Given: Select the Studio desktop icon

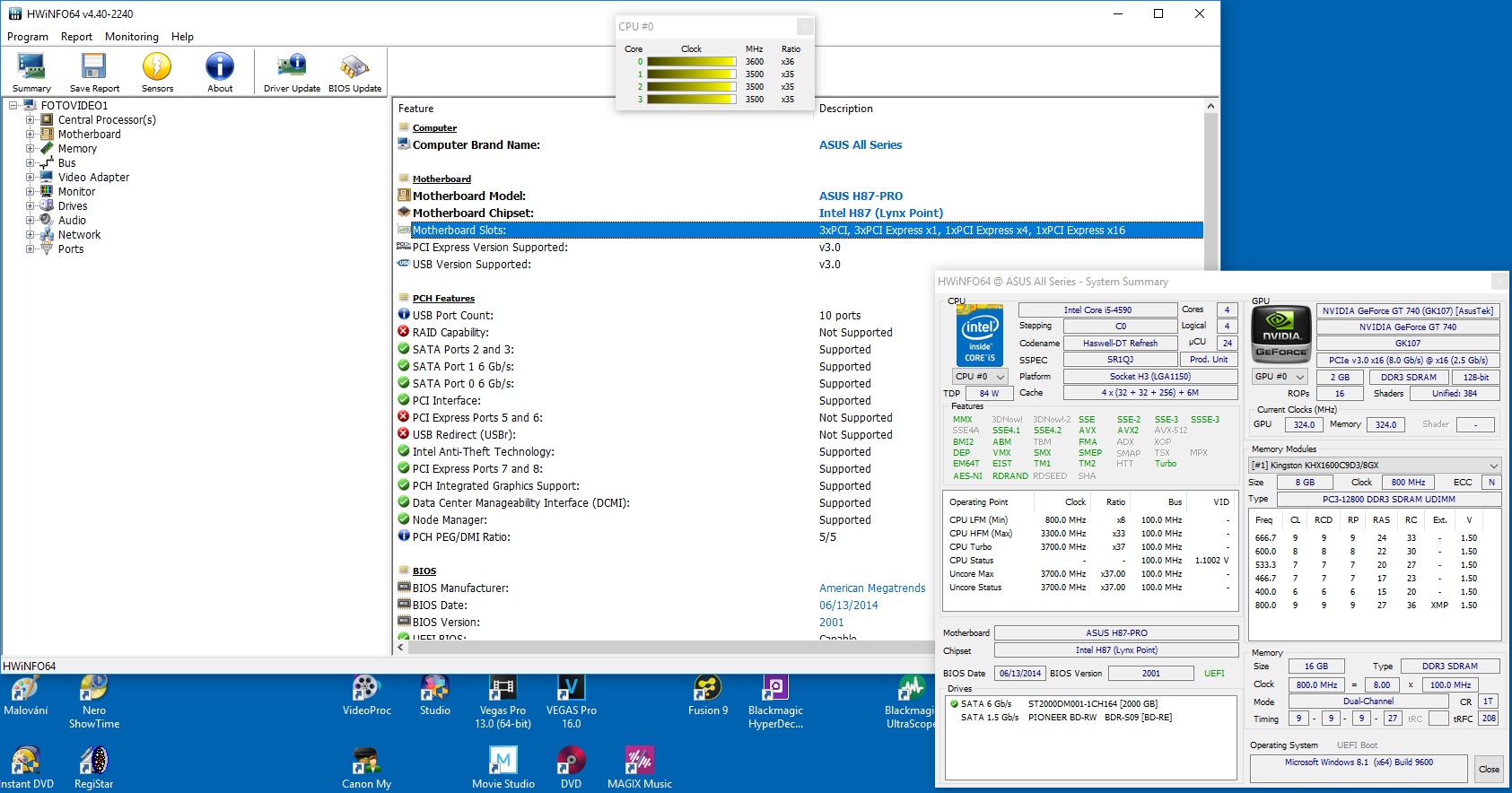Looking at the screenshot, I should click(x=435, y=696).
